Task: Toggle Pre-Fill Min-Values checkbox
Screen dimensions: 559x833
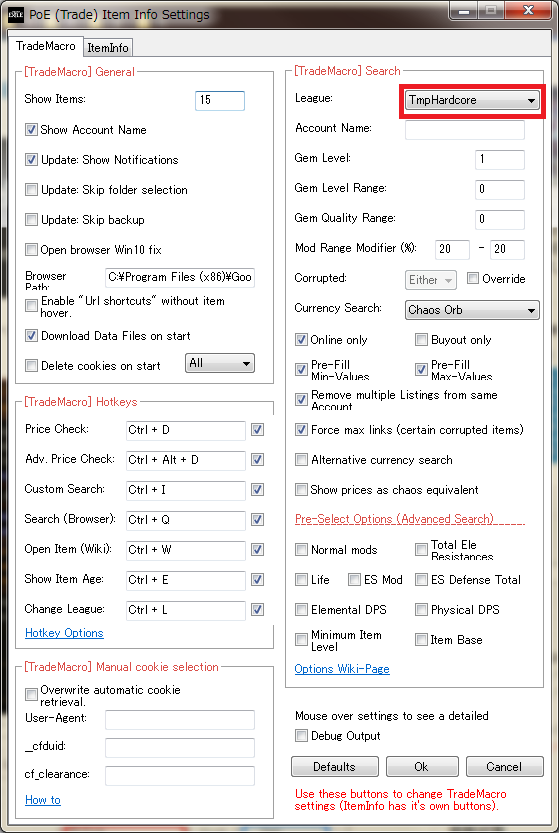Action: point(301,369)
